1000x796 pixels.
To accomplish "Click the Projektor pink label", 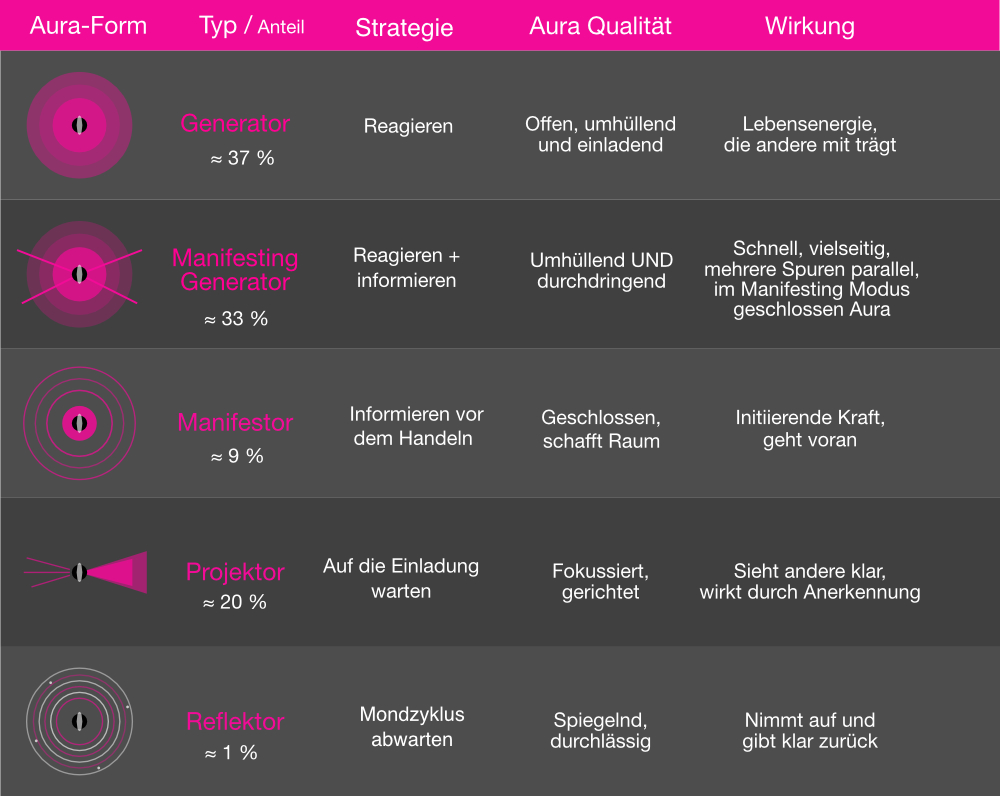I will 235,572.
